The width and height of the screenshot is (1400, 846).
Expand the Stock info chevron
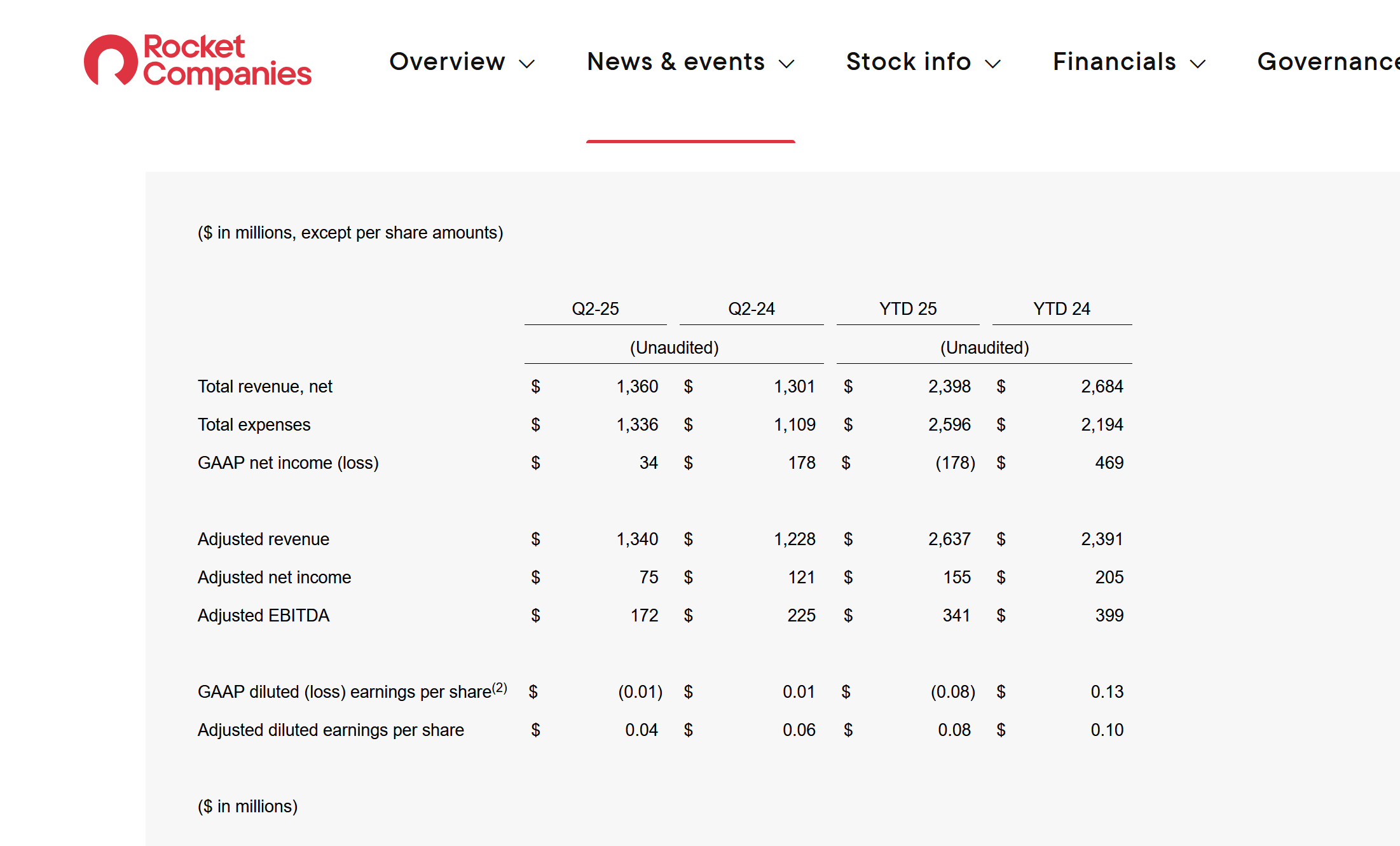tap(992, 64)
